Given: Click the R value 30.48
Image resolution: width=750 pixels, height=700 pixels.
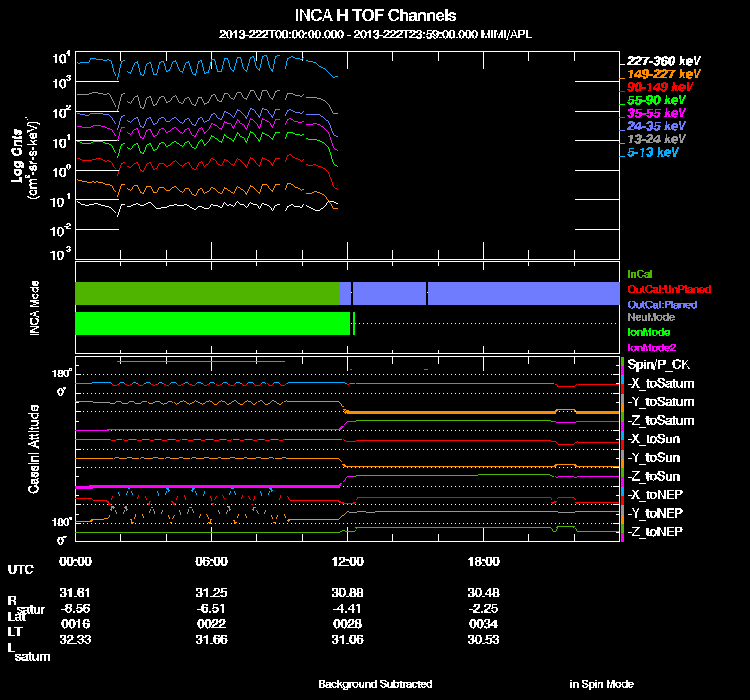Looking at the screenshot, I should click(484, 592).
